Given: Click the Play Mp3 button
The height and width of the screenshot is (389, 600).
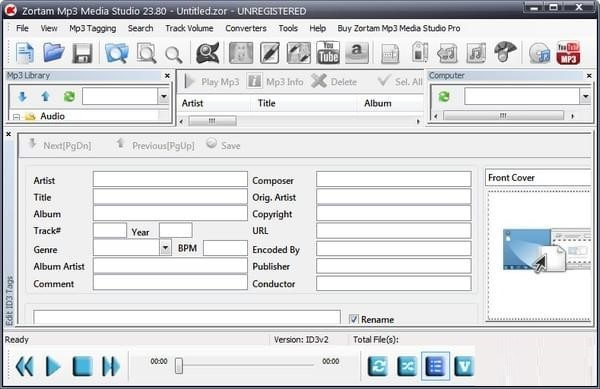Looking at the screenshot, I should coord(212,81).
